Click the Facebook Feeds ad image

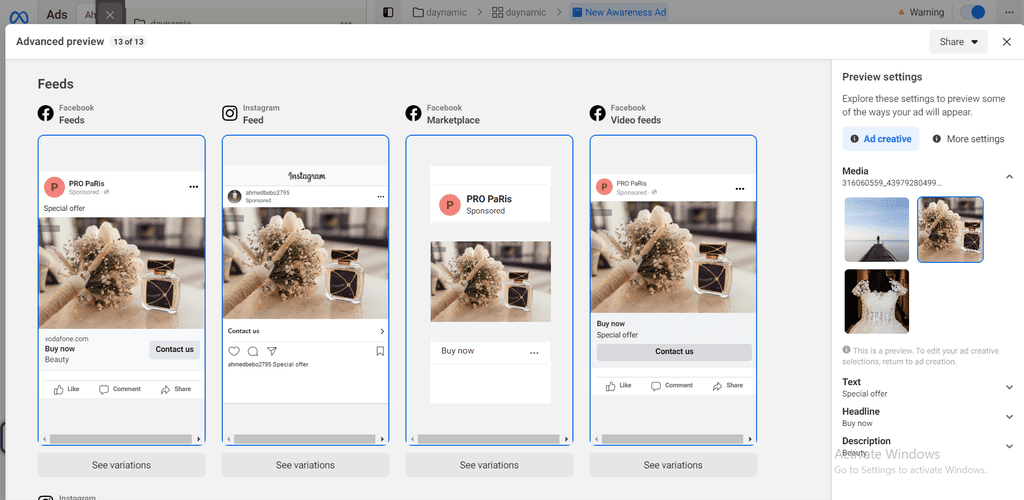pyautogui.click(x=121, y=273)
